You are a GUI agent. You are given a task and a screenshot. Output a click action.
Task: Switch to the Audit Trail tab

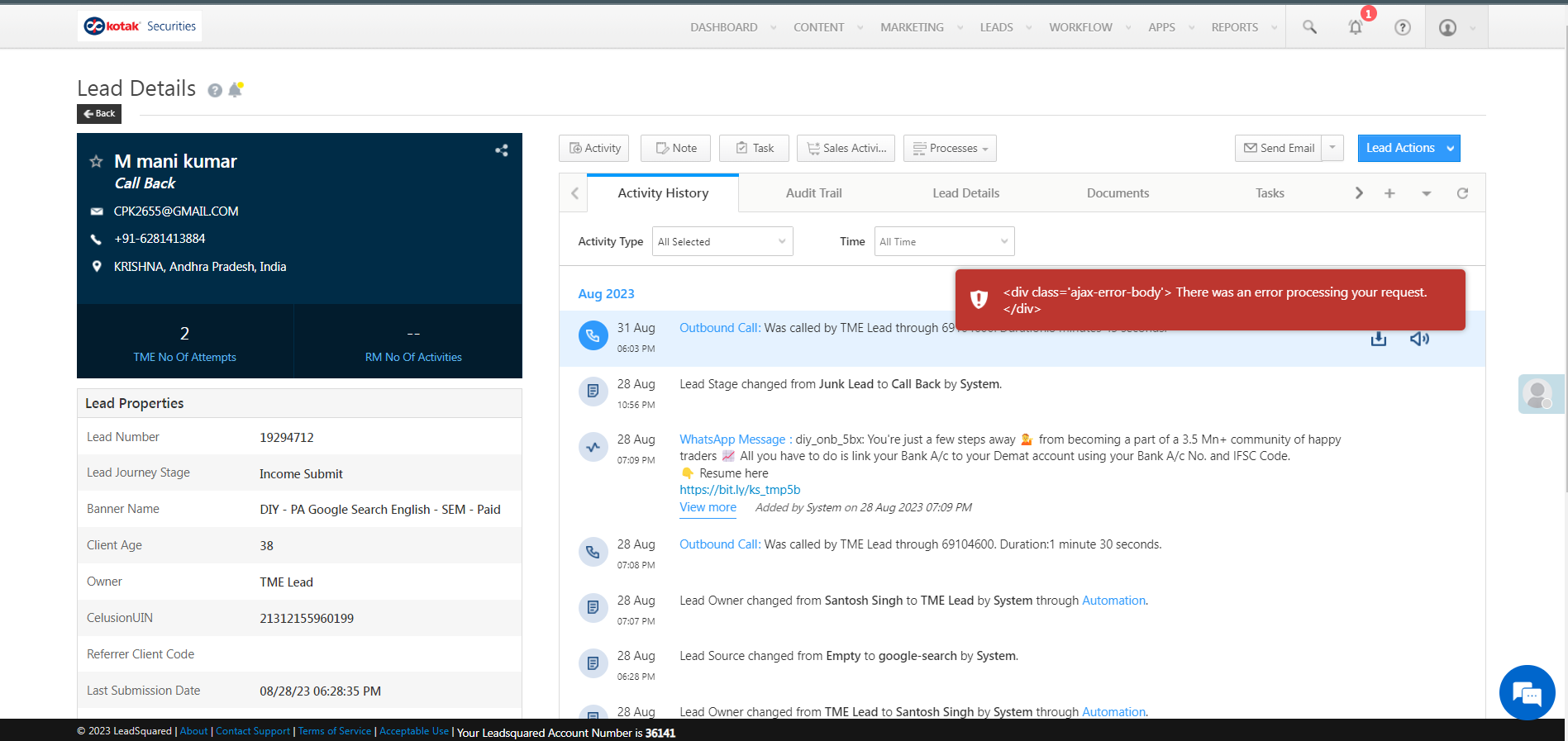813,193
